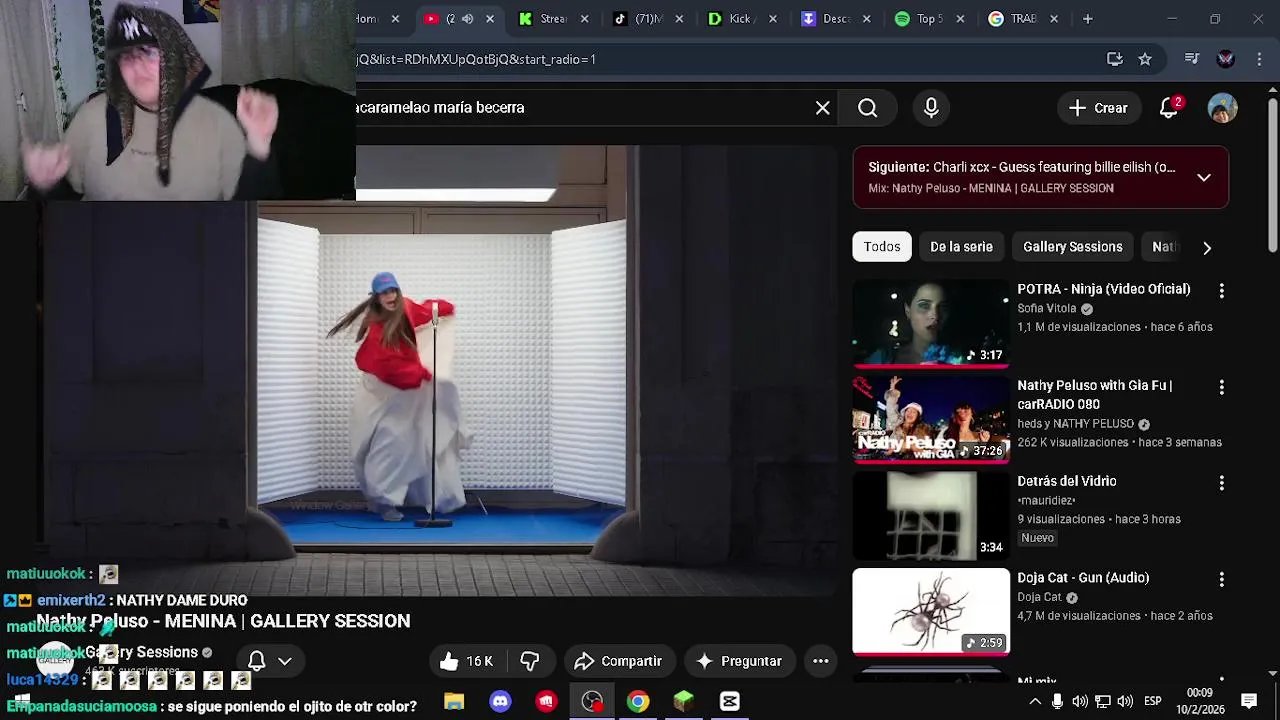This screenshot has width=1280, height=720.
Task: Show more filter chips with right arrow
Action: point(1207,248)
